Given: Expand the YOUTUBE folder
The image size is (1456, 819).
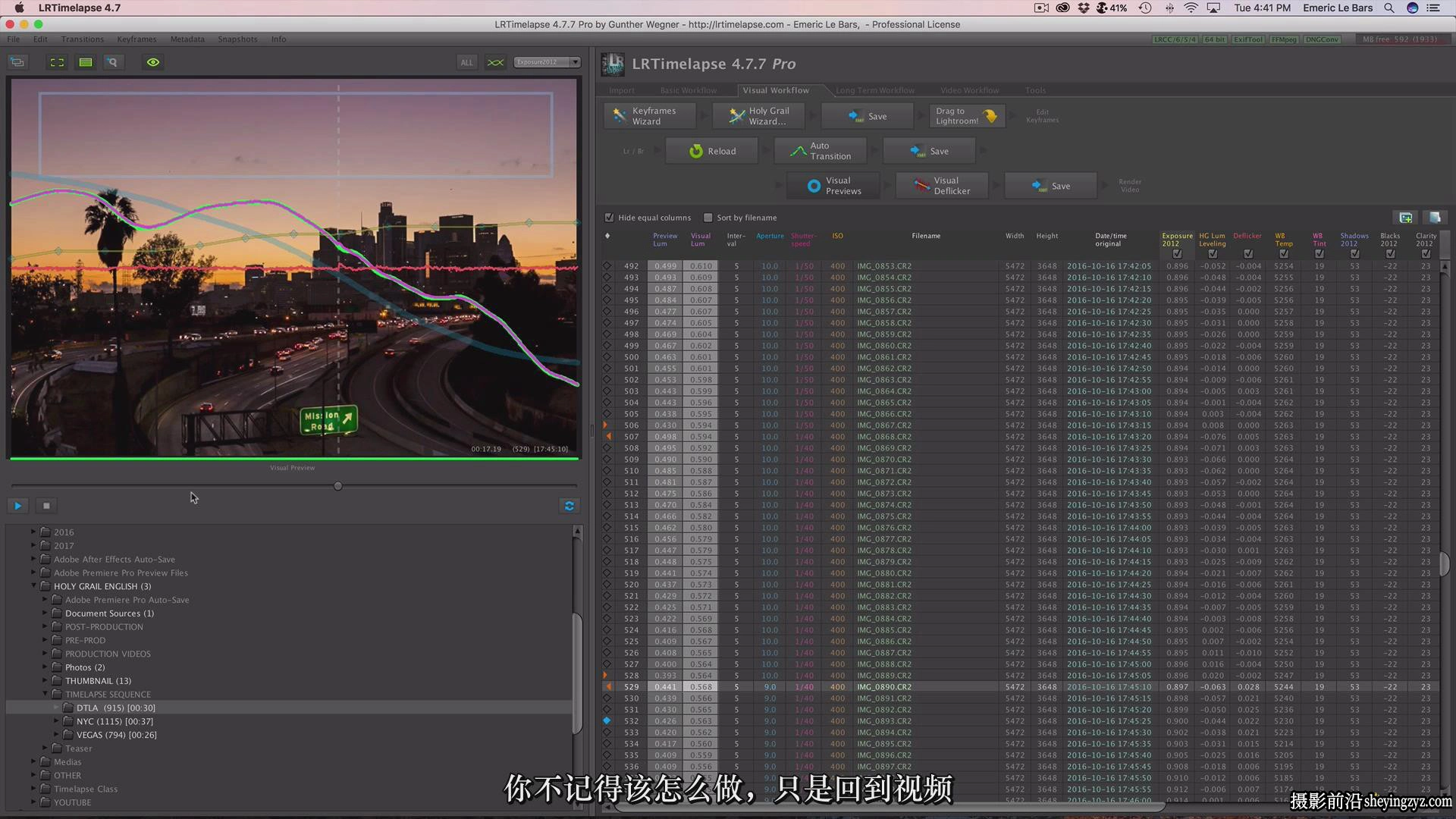Looking at the screenshot, I should click(x=33, y=802).
